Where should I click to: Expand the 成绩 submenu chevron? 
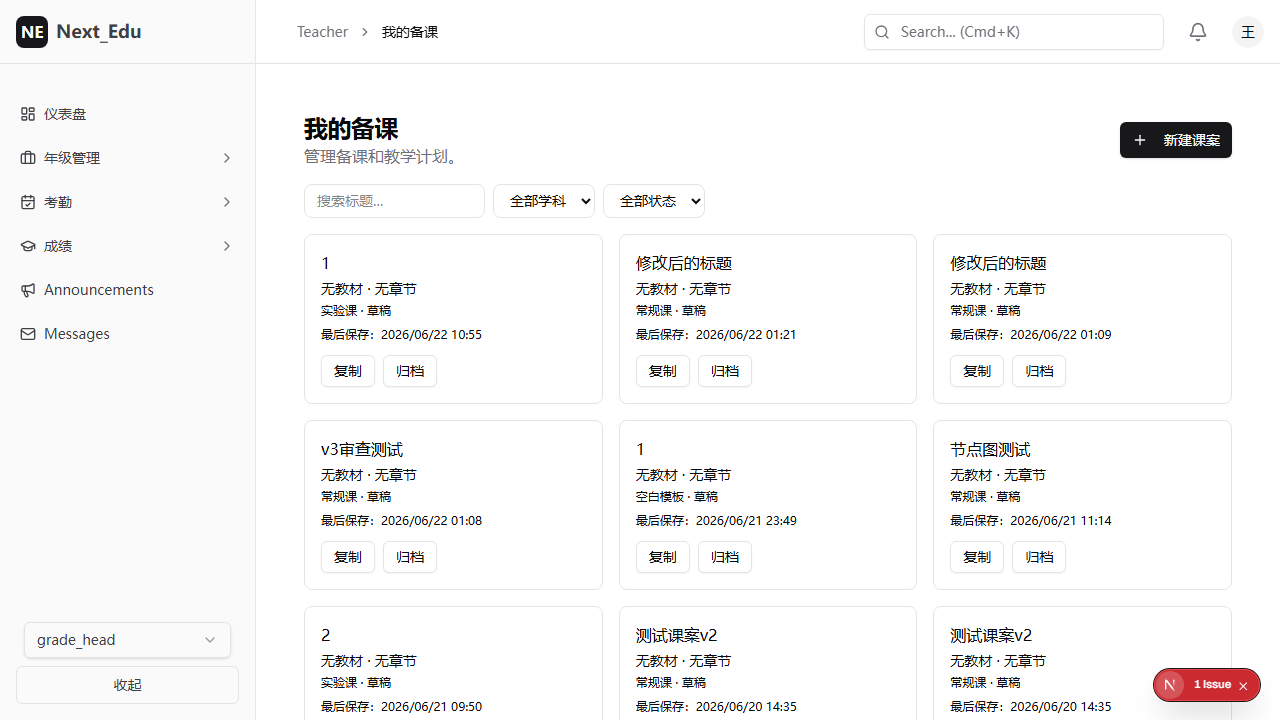(x=227, y=246)
